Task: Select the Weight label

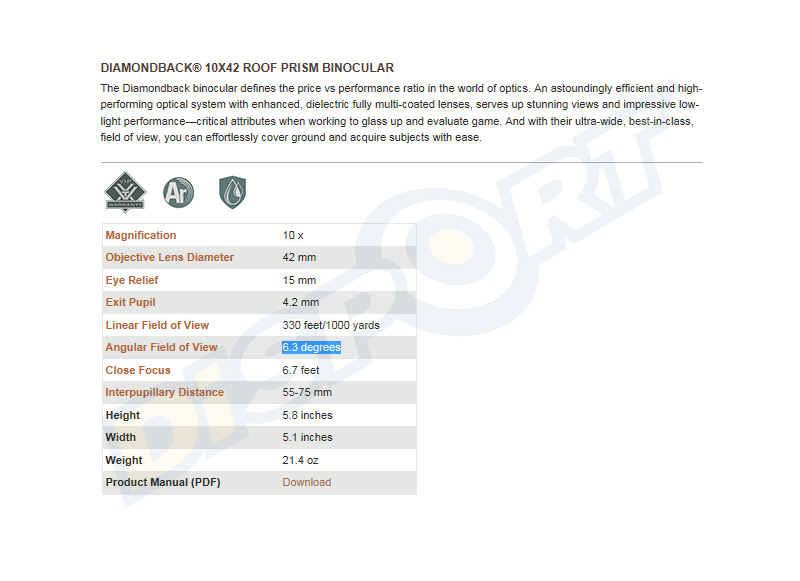Action: 123,460
